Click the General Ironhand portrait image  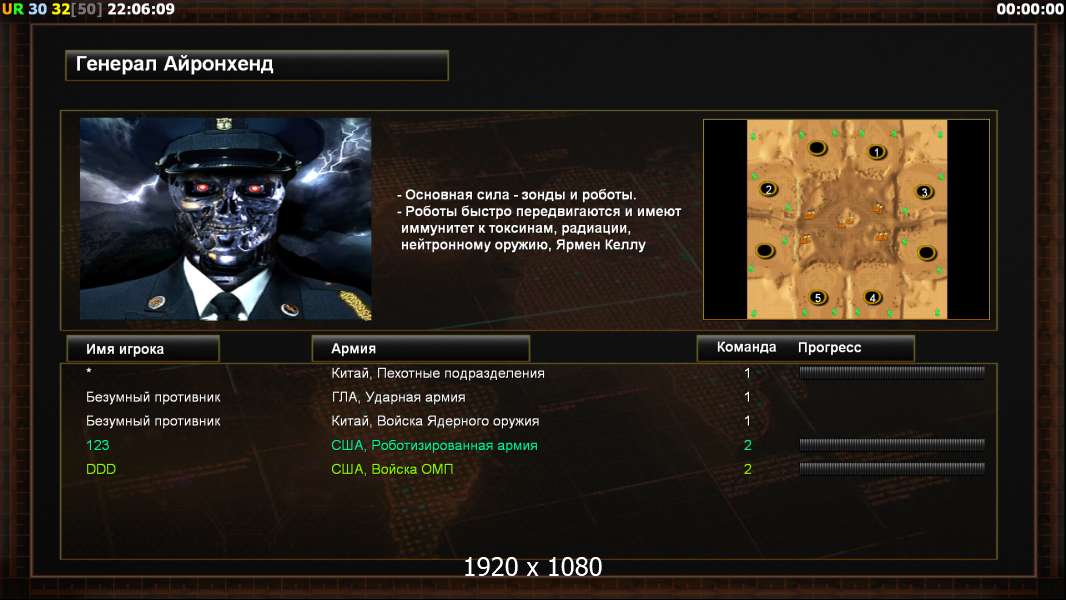pyautogui.click(x=226, y=218)
